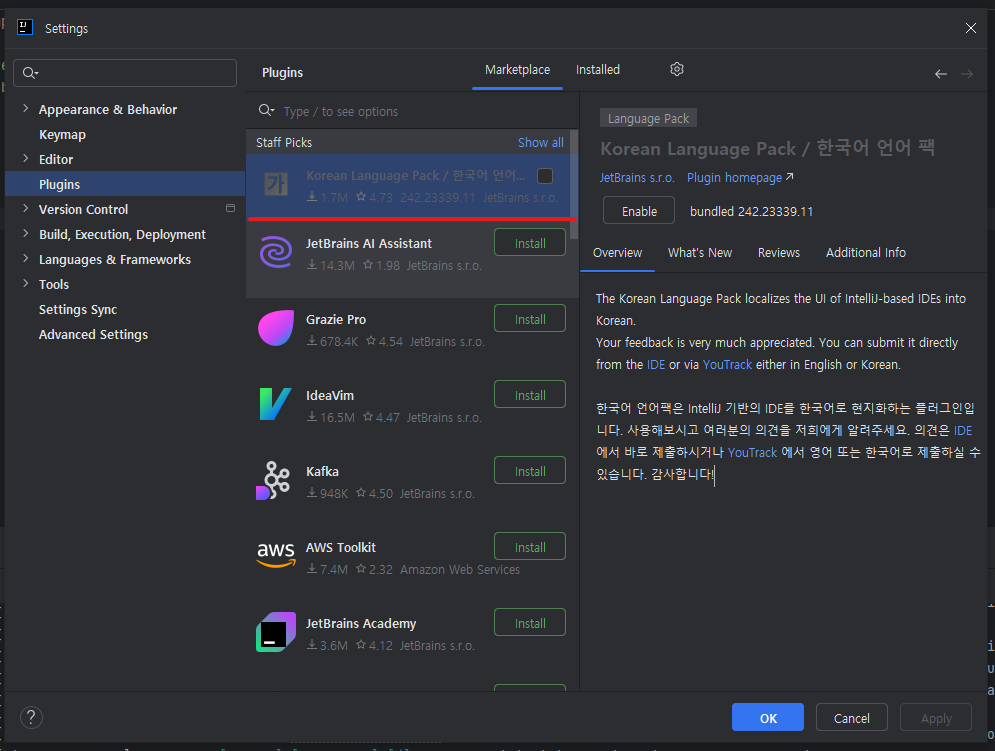Screen dimensions: 995x751
Task: Click the search magnifier in the settings search box
Action: pyautogui.click(x=30, y=73)
